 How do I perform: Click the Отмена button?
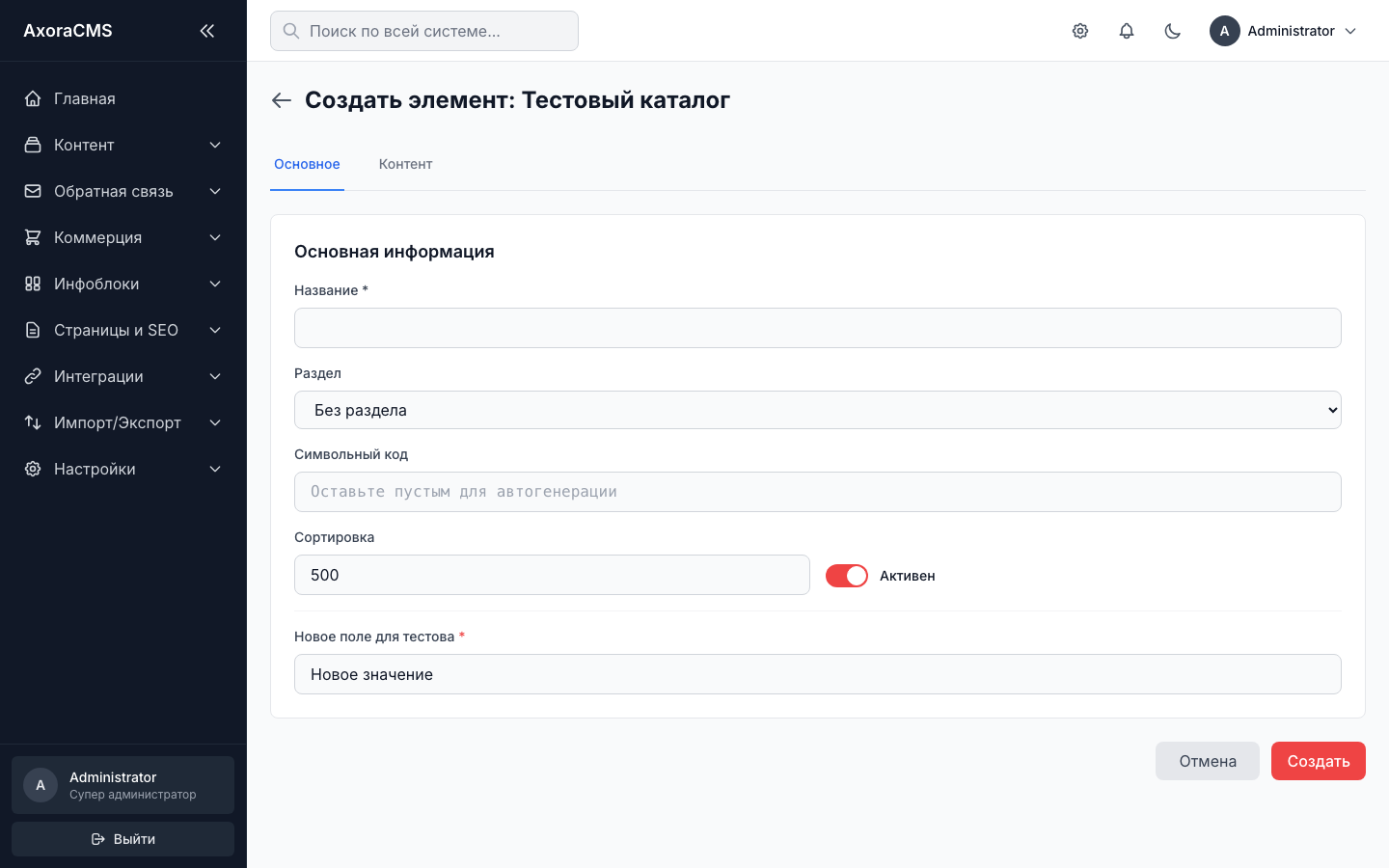point(1208,761)
